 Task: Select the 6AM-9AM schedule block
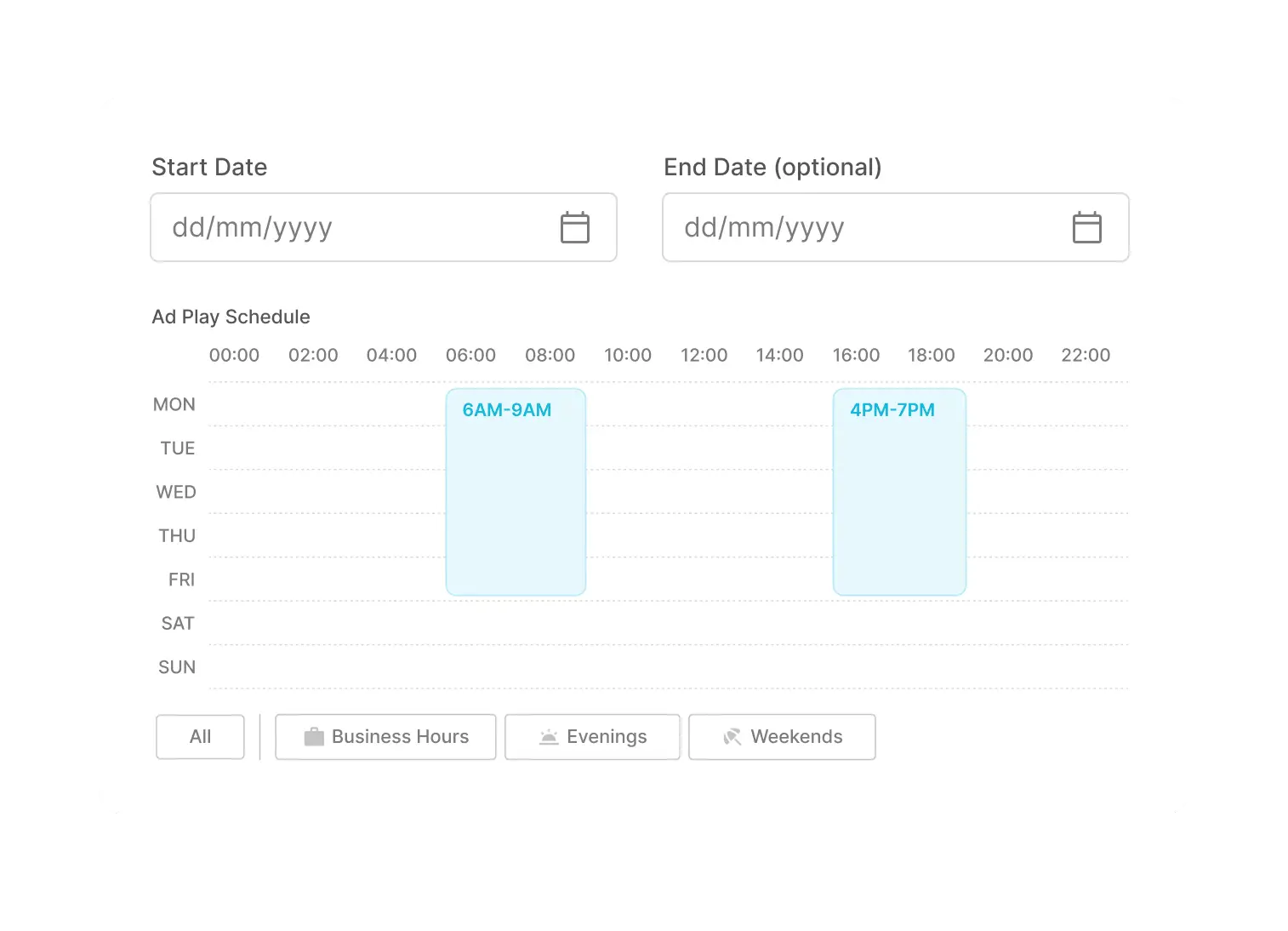click(x=515, y=492)
